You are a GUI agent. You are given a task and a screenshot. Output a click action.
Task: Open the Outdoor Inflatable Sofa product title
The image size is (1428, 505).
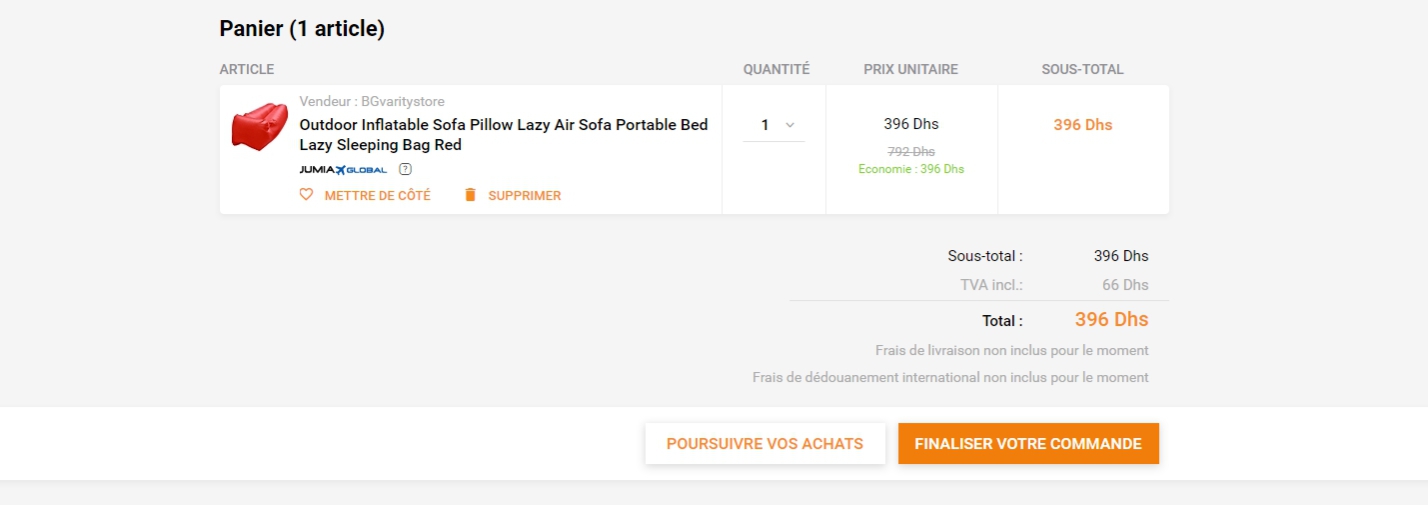[504, 135]
